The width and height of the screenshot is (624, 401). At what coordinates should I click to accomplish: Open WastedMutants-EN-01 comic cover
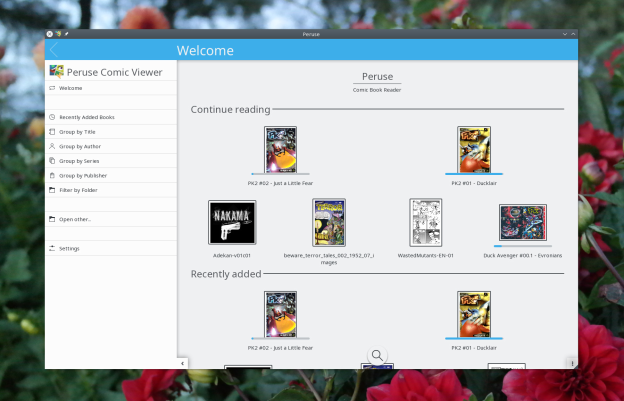coord(425,222)
